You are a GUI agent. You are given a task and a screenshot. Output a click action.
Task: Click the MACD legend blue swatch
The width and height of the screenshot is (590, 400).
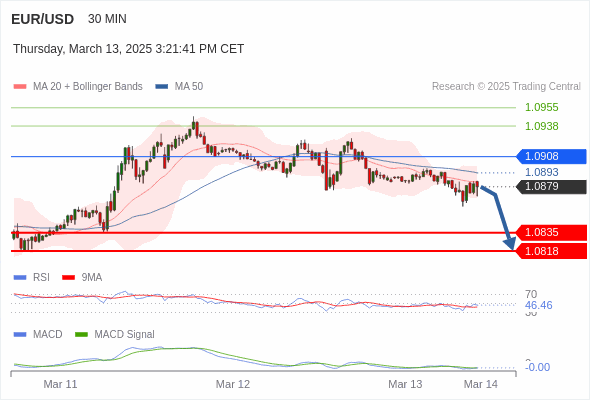[20, 335]
